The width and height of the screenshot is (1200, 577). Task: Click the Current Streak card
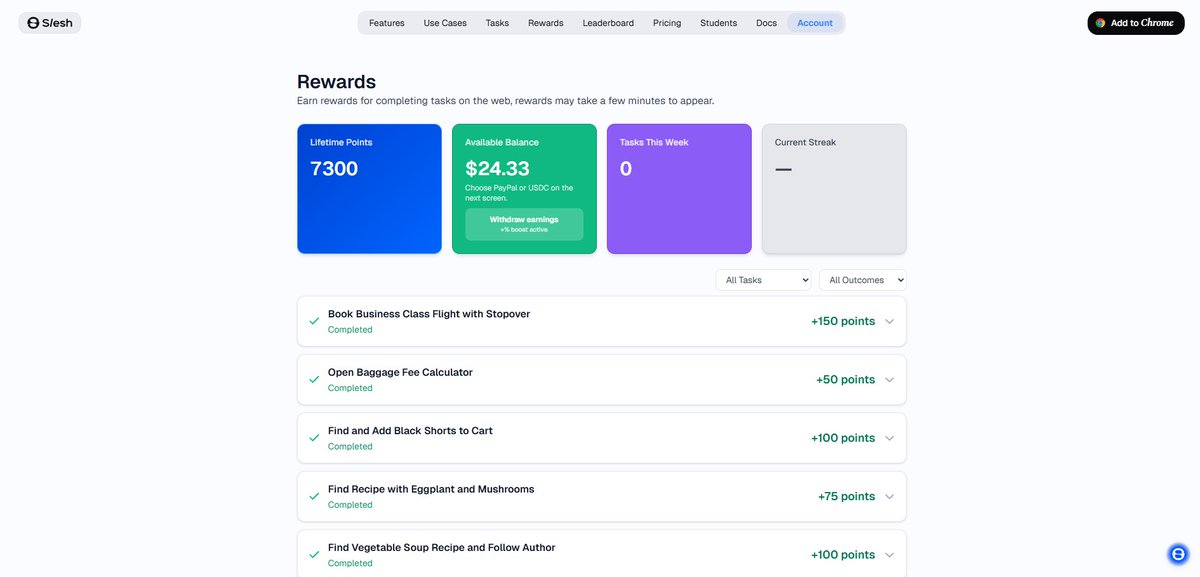pyautogui.click(x=834, y=189)
